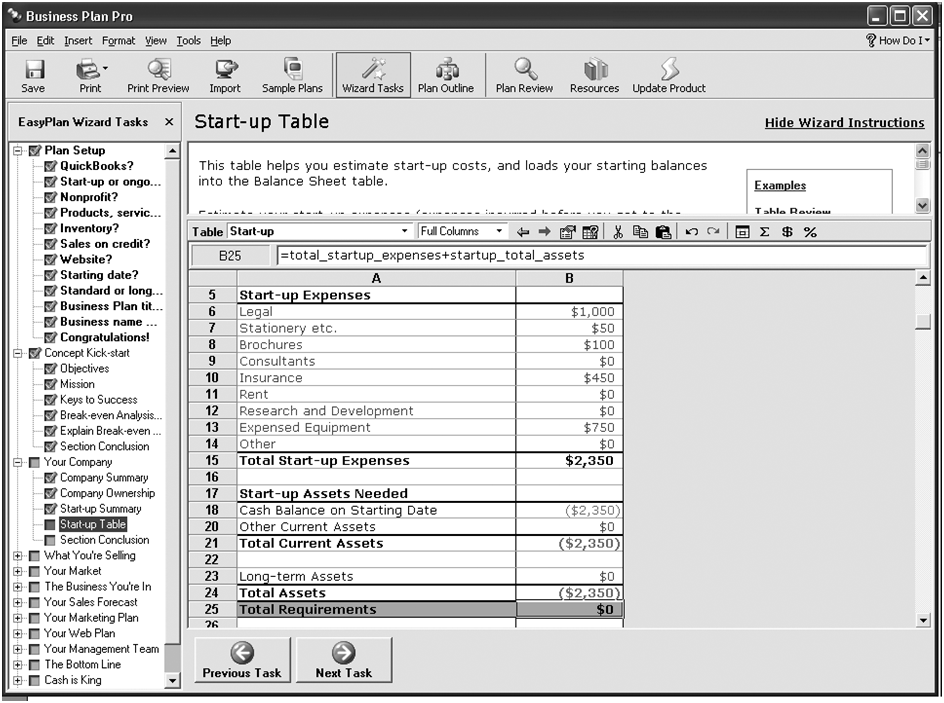Open the Plan Outline view
Viewport: 944px width, 703px height.
click(446, 75)
